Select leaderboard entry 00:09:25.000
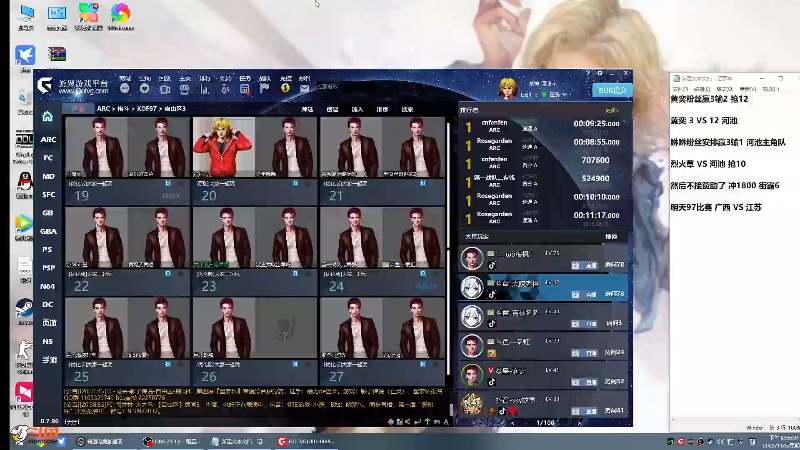800x450 pixels. tap(542, 126)
